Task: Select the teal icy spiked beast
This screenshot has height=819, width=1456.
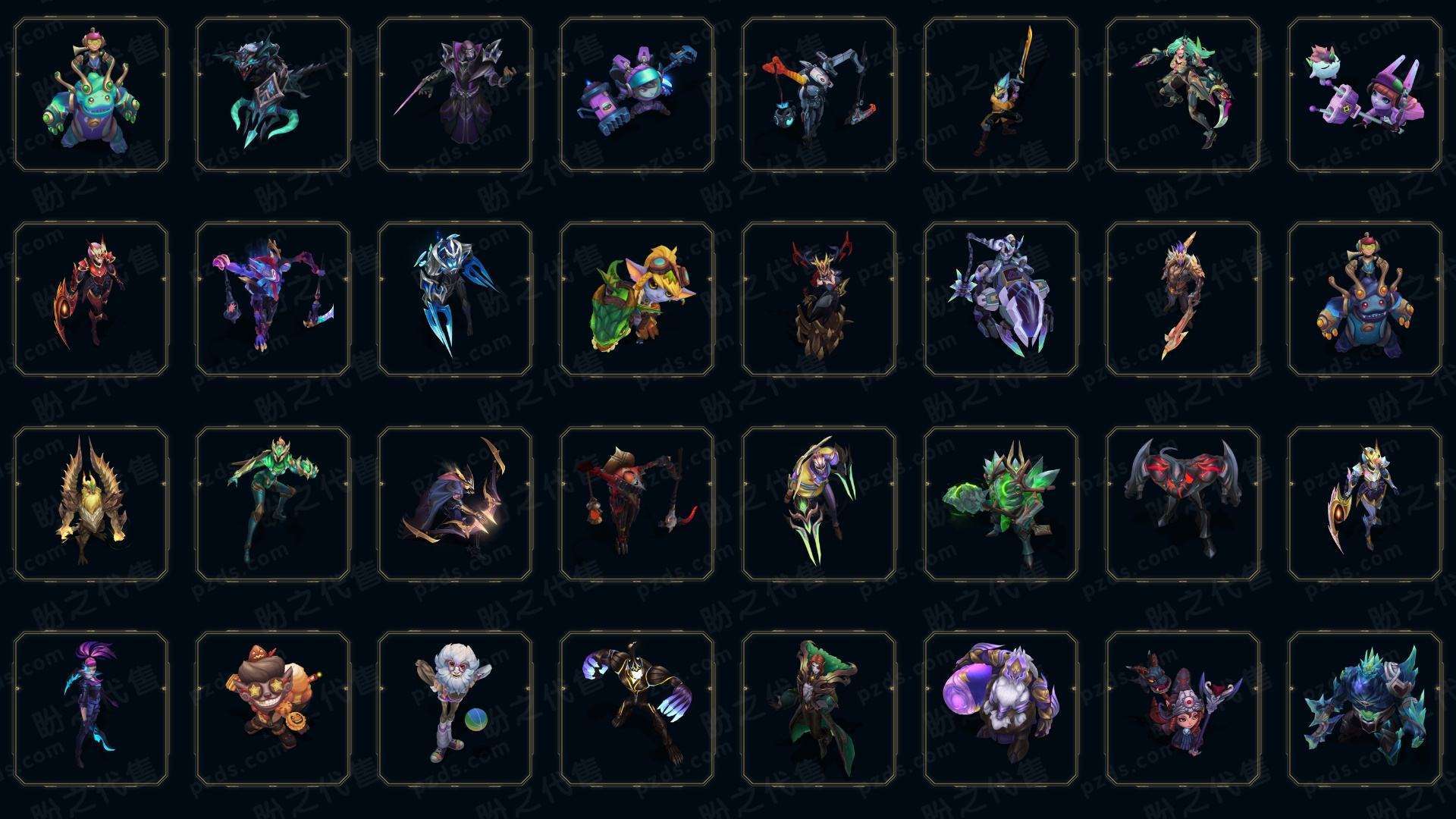Action: (1365, 708)
